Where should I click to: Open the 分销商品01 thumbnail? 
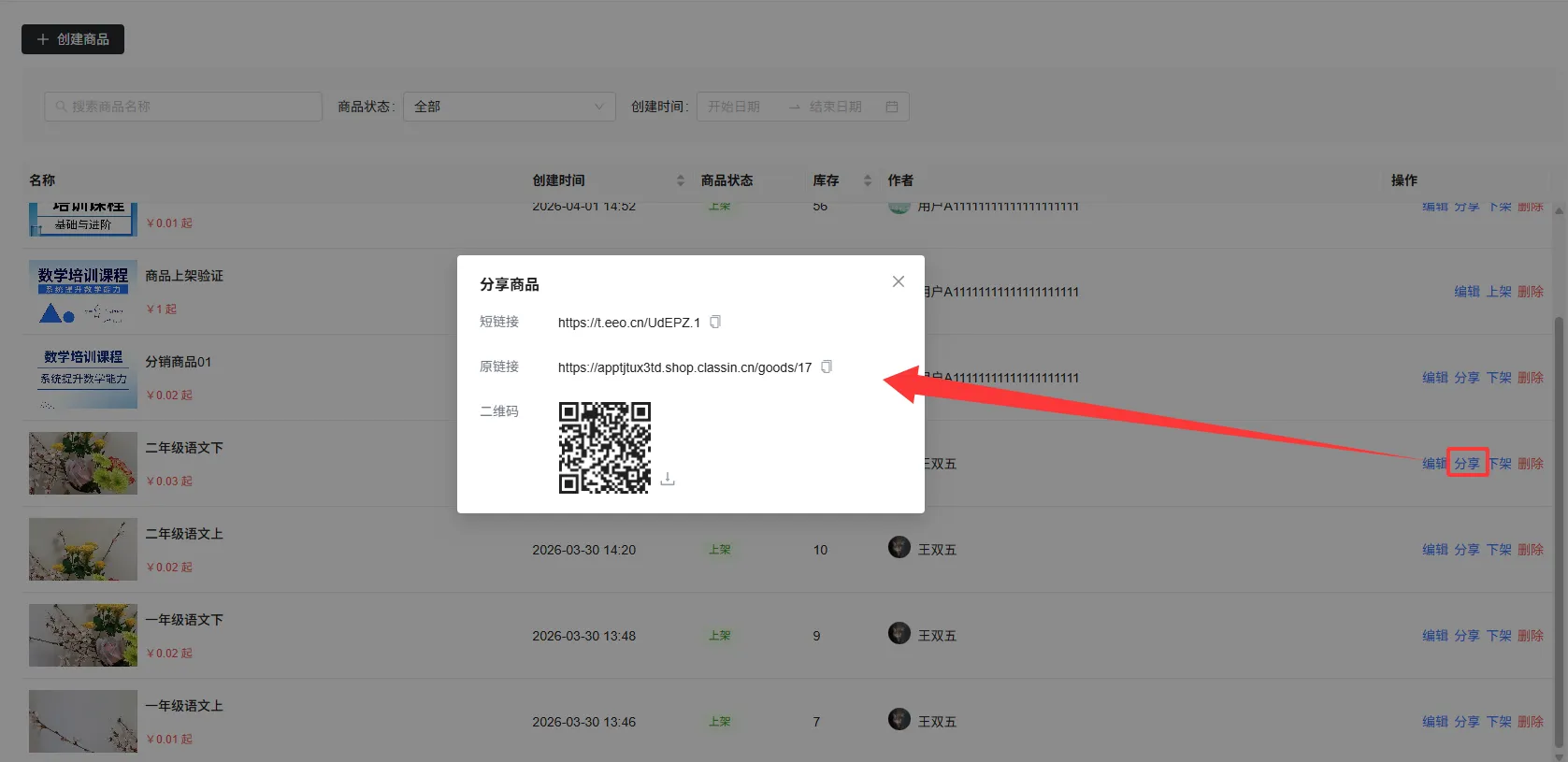click(x=83, y=378)
